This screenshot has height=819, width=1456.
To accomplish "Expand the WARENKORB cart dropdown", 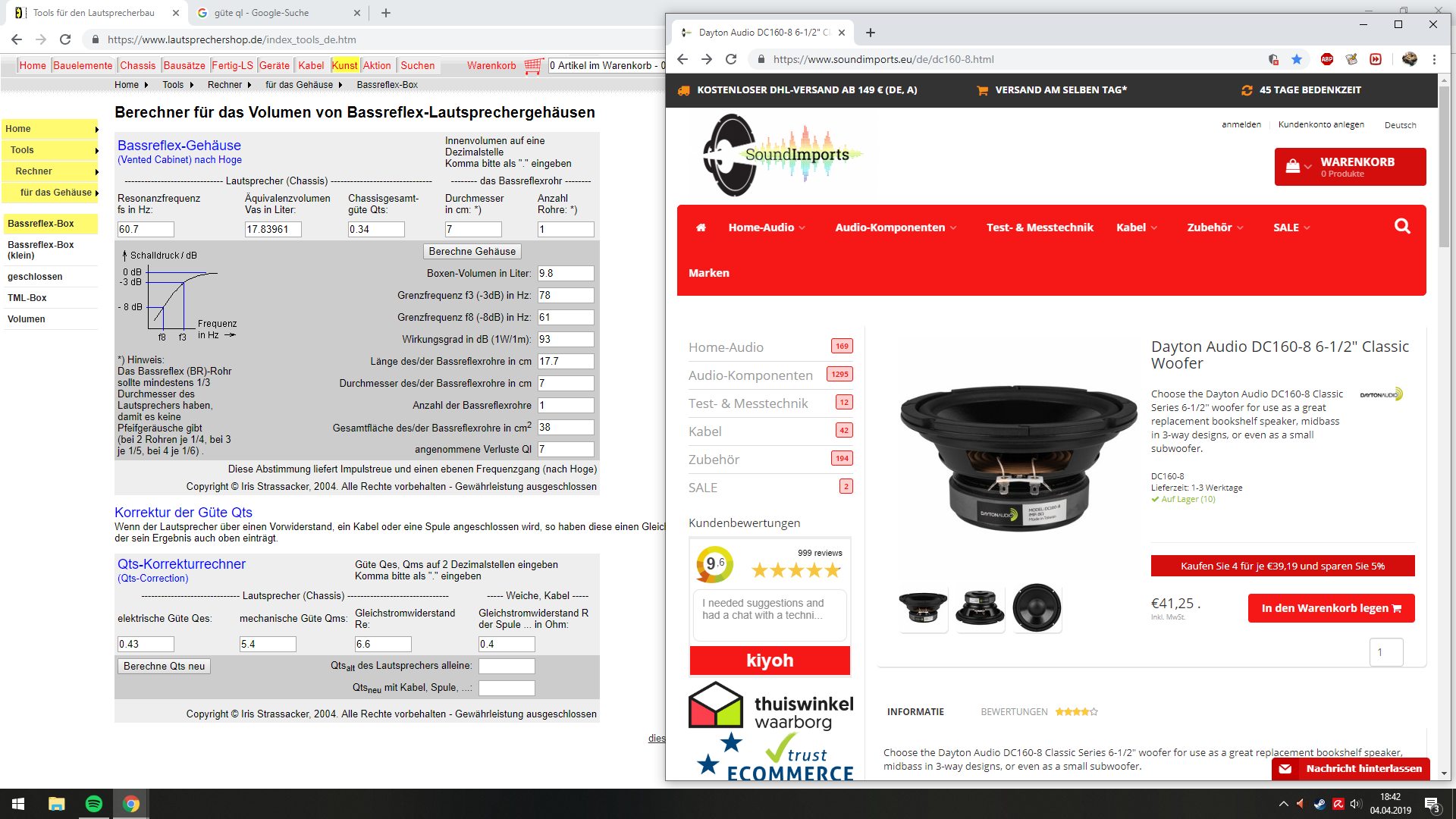I will point(1350,167).
